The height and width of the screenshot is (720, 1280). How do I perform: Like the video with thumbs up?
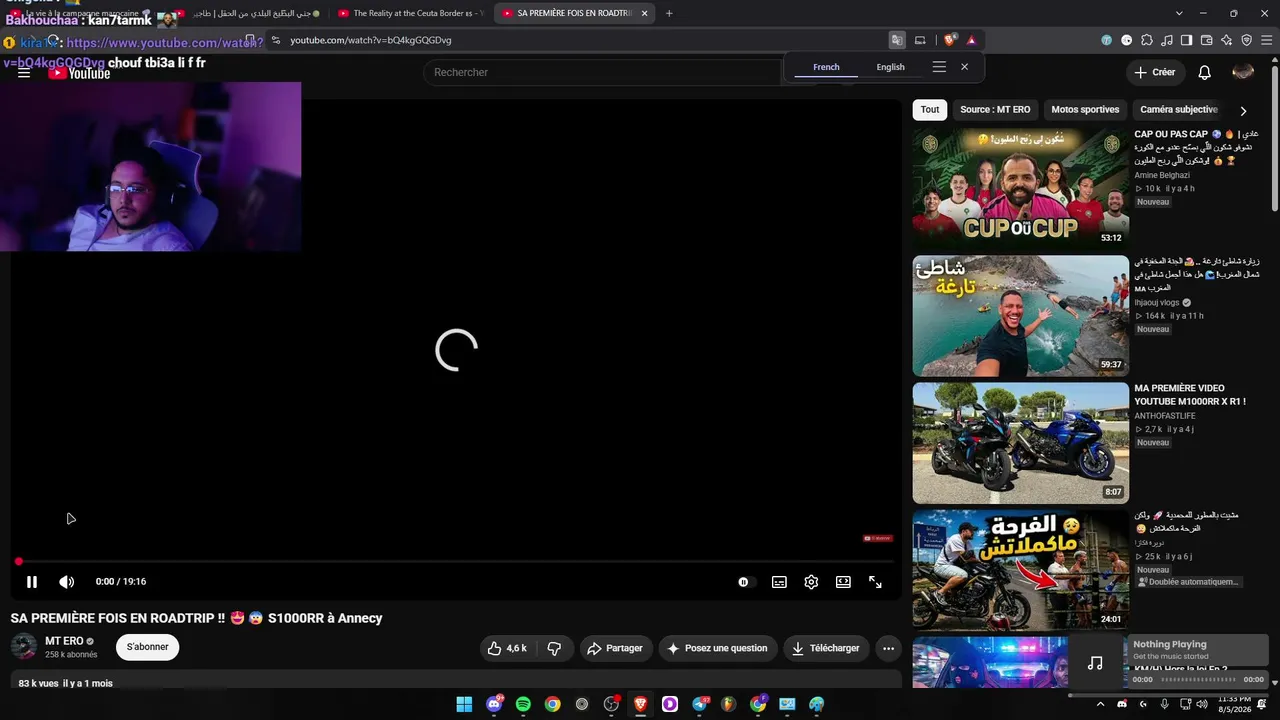click(x=507, y=648)
